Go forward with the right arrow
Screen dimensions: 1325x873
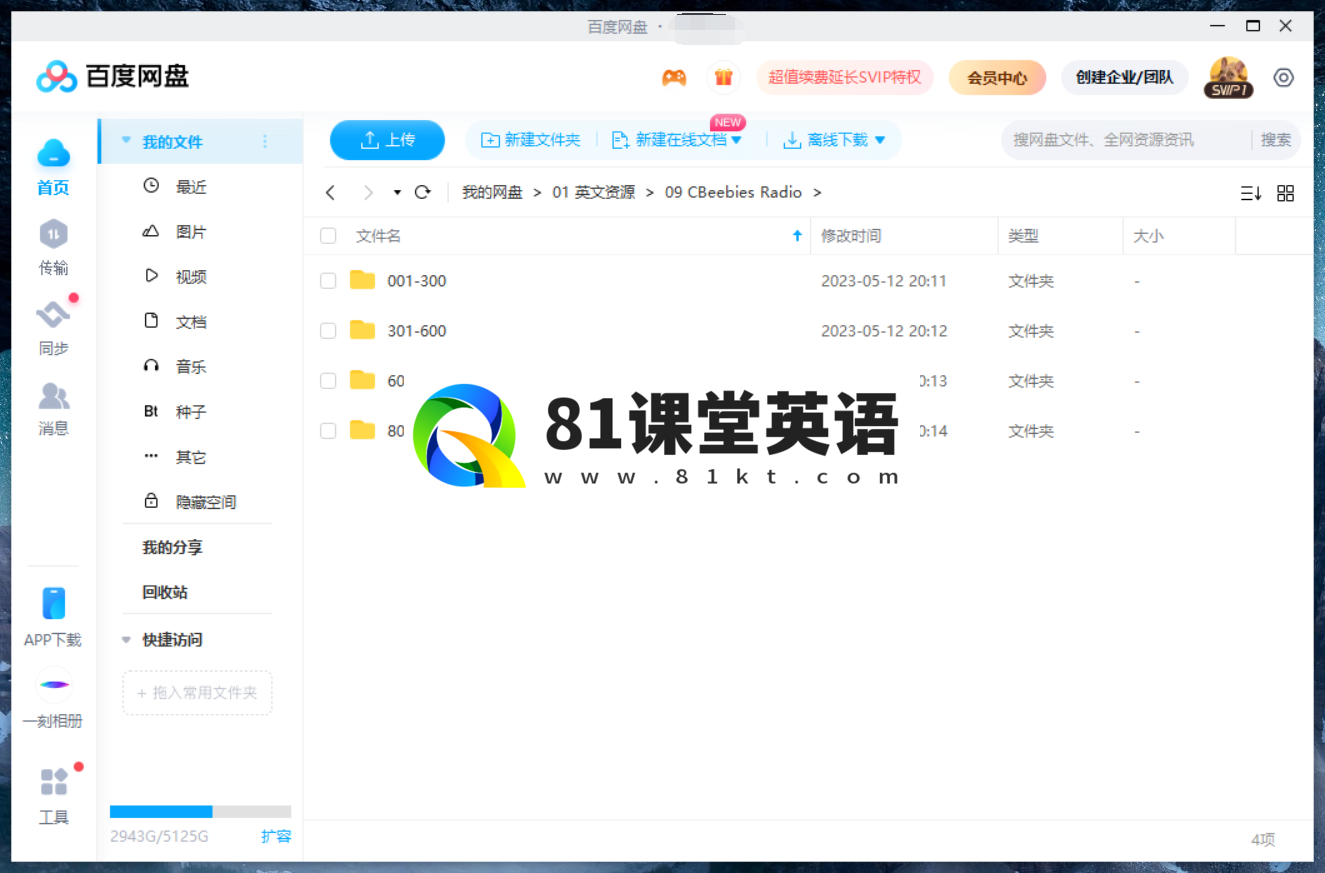[368, 192]
